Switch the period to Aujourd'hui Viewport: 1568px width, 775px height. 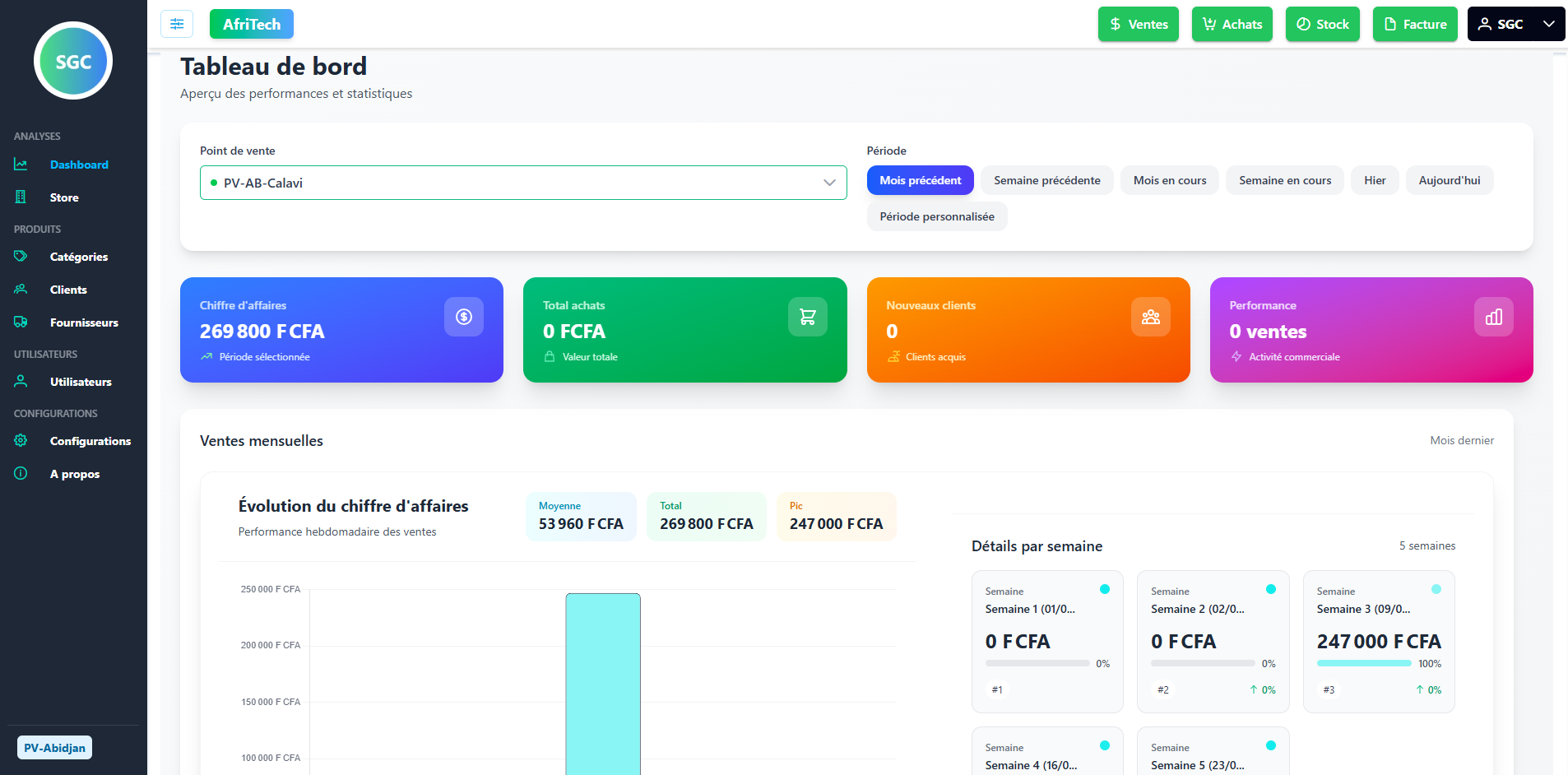(x=1449, y=180)
